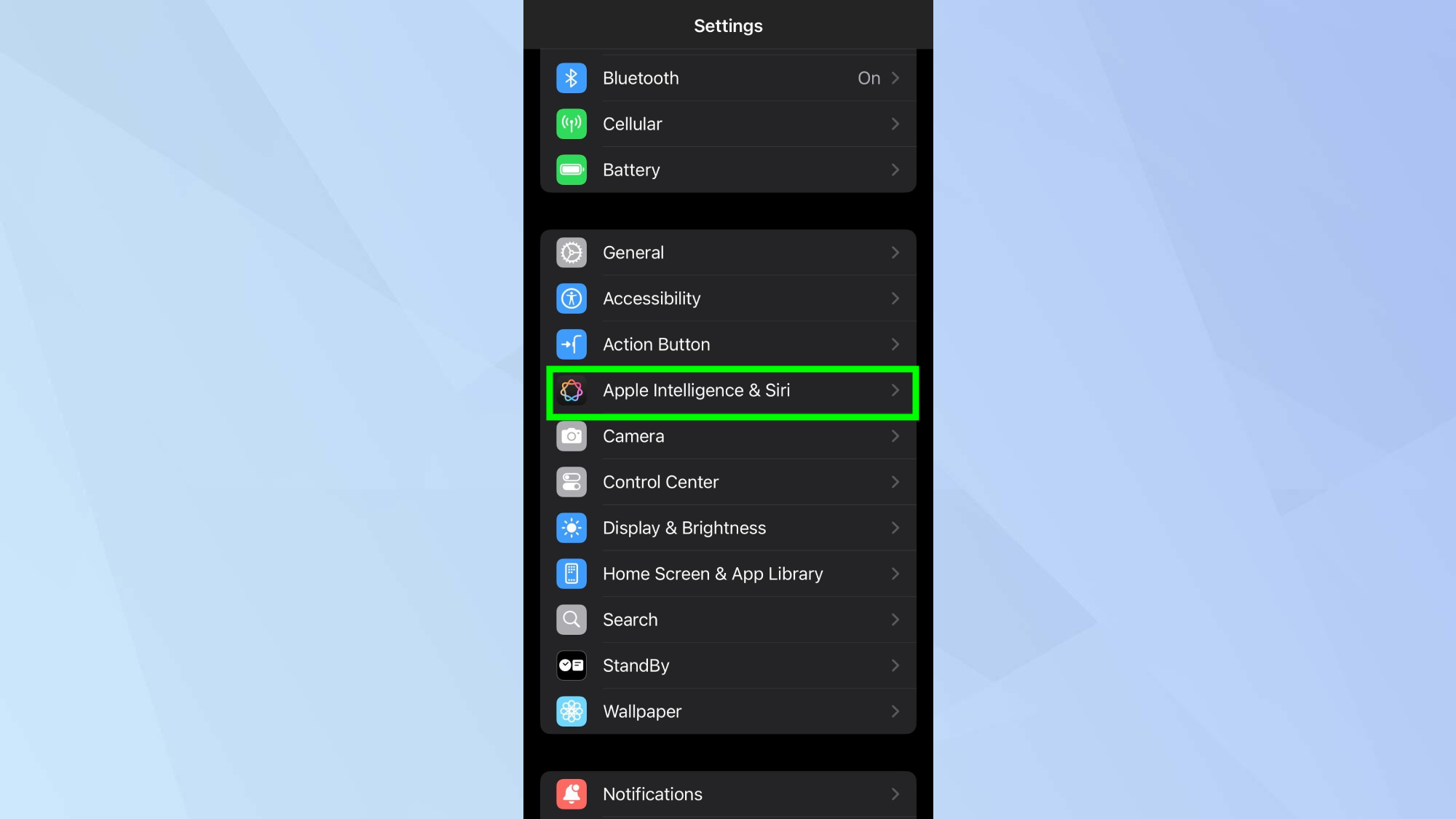Open Cellular settings
Image resolution: width=1456 pixels, height=819 pixels.
point(728,124)
